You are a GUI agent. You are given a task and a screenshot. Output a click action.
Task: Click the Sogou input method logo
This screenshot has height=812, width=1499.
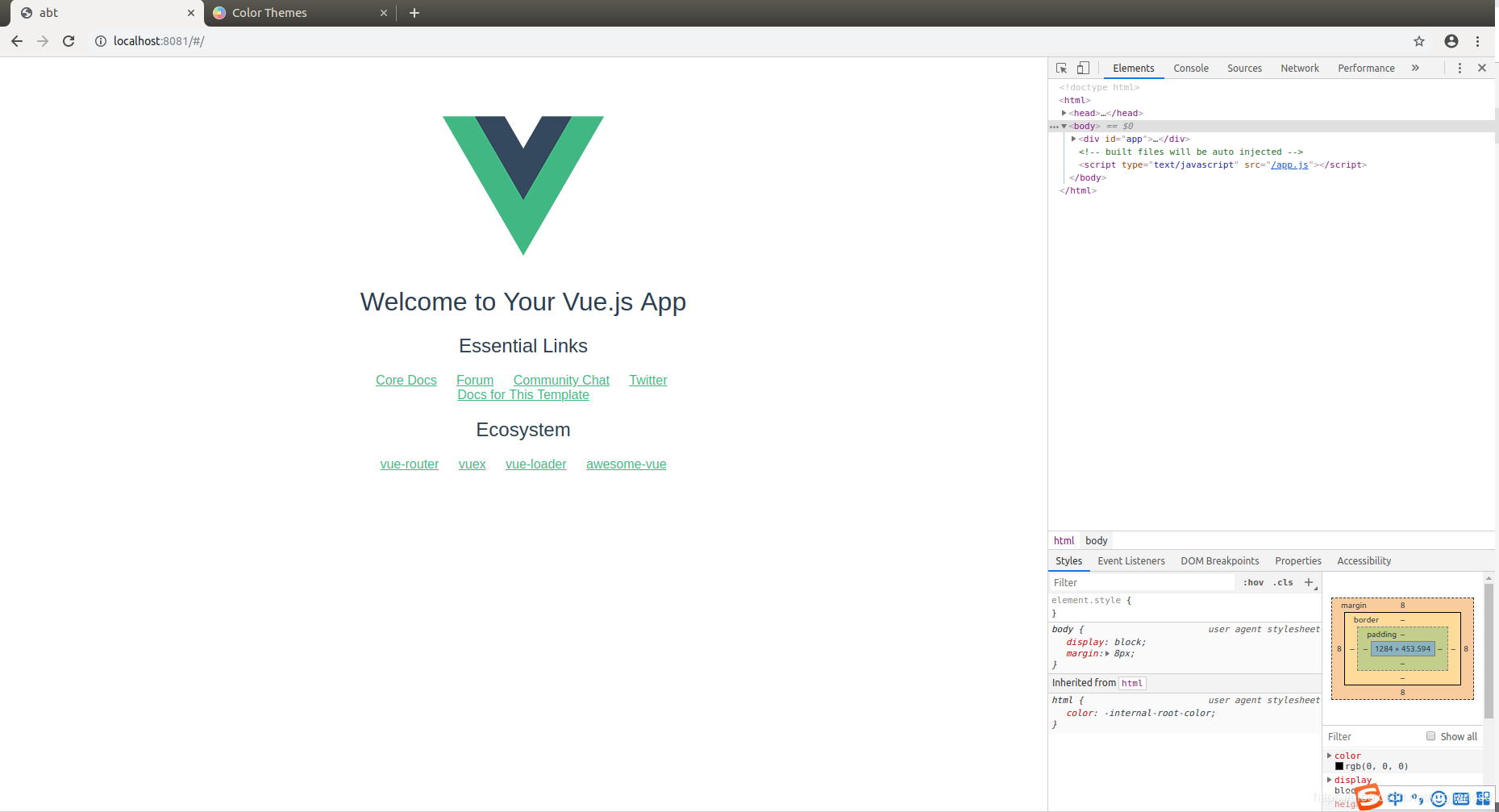pyautogui.click(x=1369, y=797)
